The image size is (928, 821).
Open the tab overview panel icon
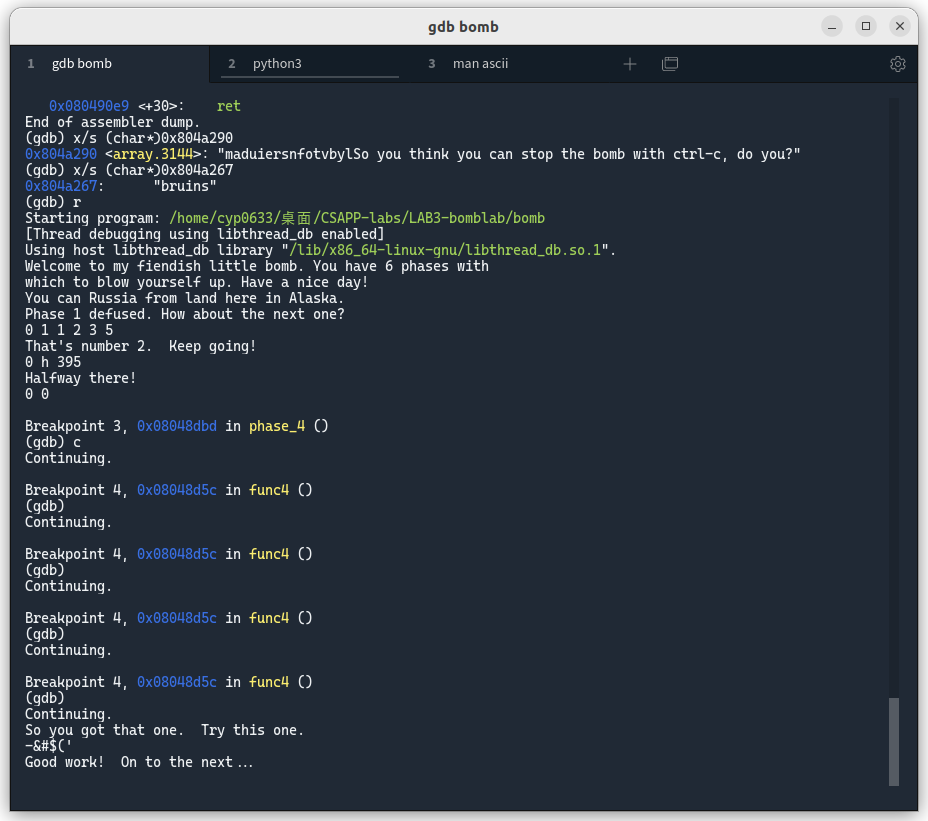pos(670,64)
